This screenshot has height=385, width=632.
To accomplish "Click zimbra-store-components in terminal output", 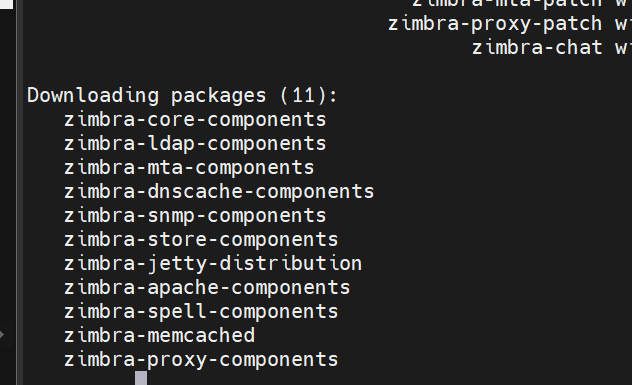I will pos(201,239).
